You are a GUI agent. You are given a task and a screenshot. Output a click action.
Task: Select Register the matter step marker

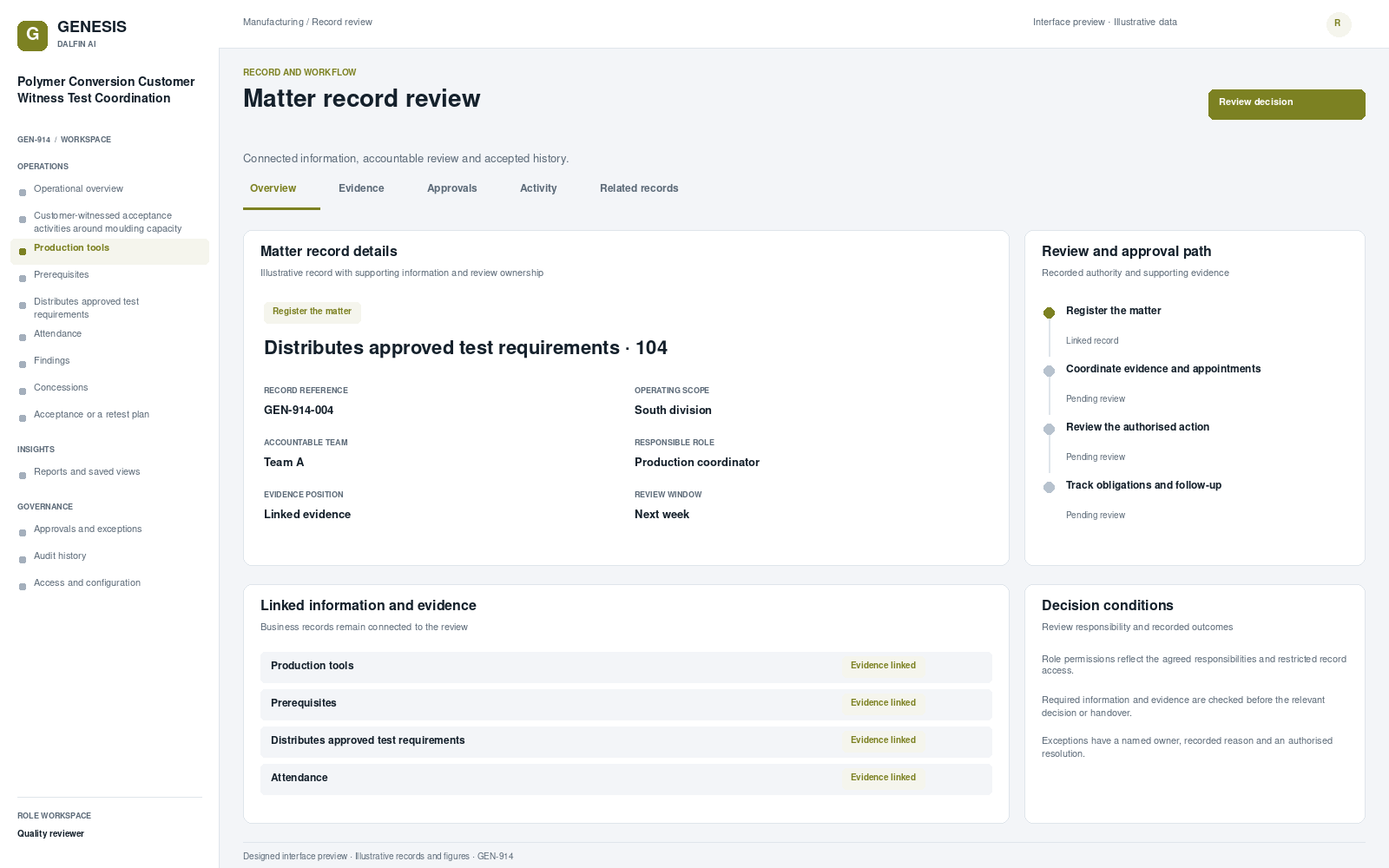point(1049,312)
